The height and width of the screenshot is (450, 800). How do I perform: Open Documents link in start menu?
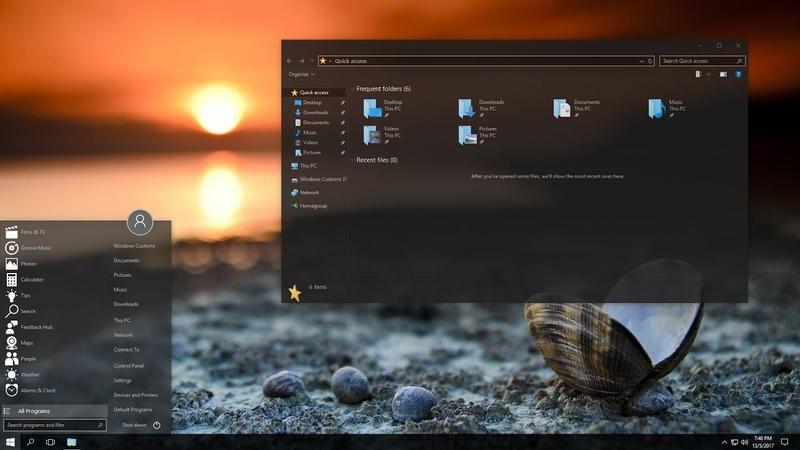pyautogui.click(x=126, y=261)
